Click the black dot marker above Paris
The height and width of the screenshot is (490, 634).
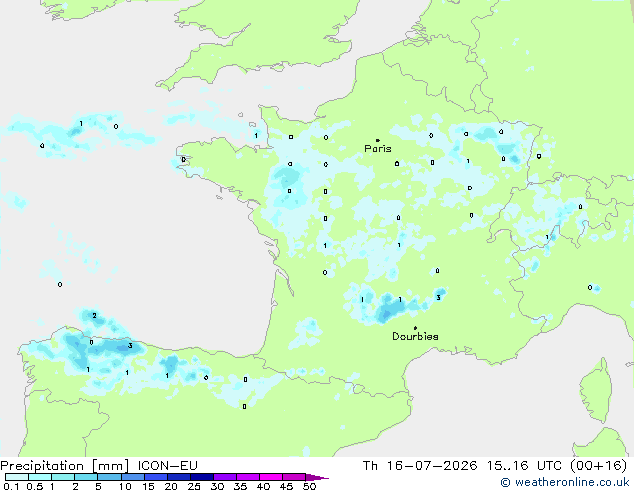pyautogui.click(x=378, y=140)
